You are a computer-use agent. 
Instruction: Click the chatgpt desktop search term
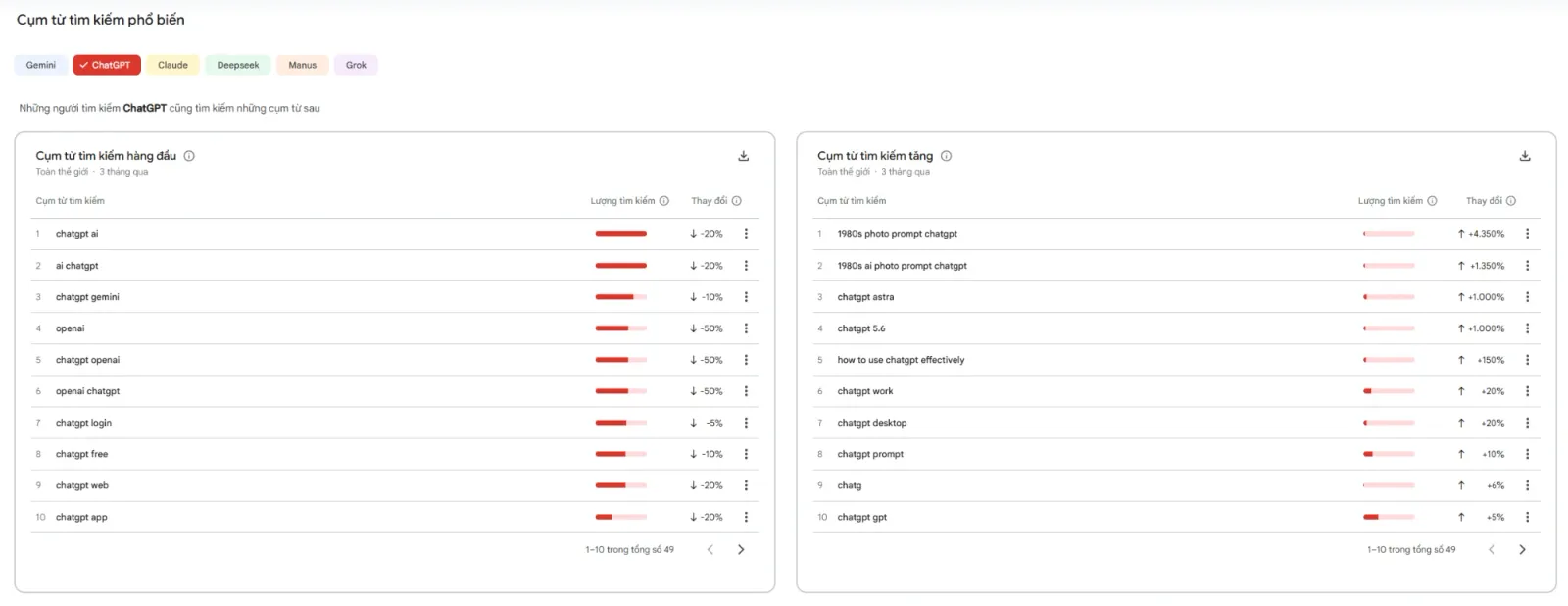(872, 423)
